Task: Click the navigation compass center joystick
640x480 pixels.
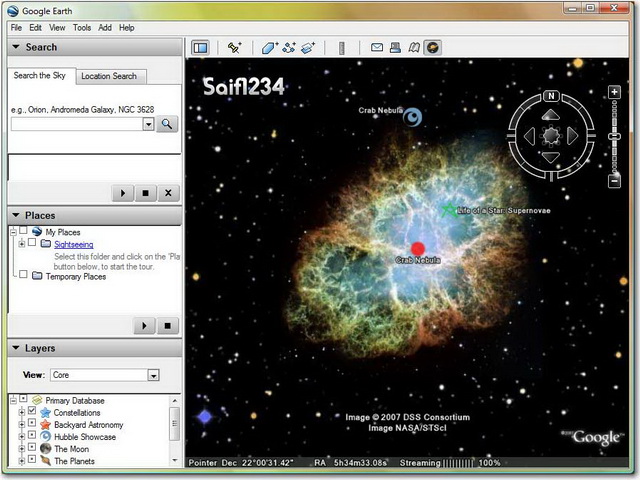Action: pyautogui.click(x=551, y=136)
